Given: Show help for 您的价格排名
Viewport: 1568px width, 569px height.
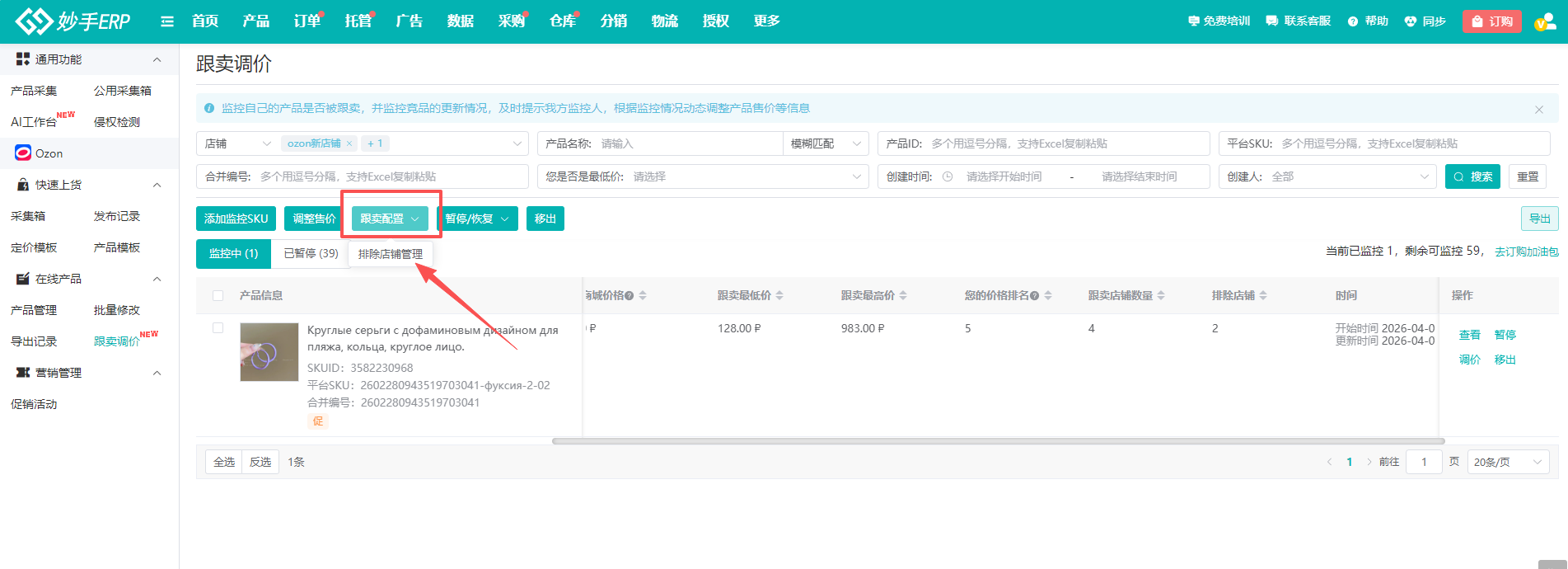Looking at the screenshot, I should [1034, 295].
